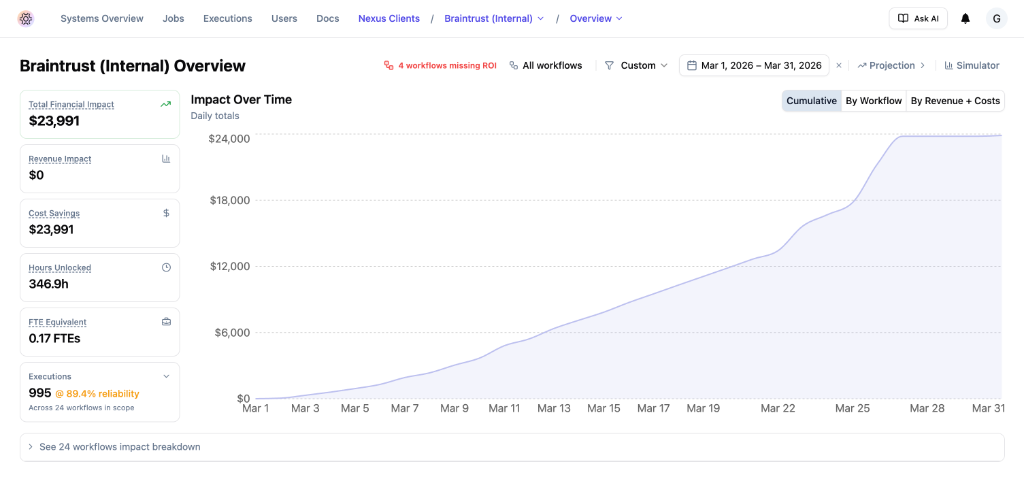Viewport: 1024px width, 482px height.
Task: Click the workflow icon beside All workflows
Action: 513,65
